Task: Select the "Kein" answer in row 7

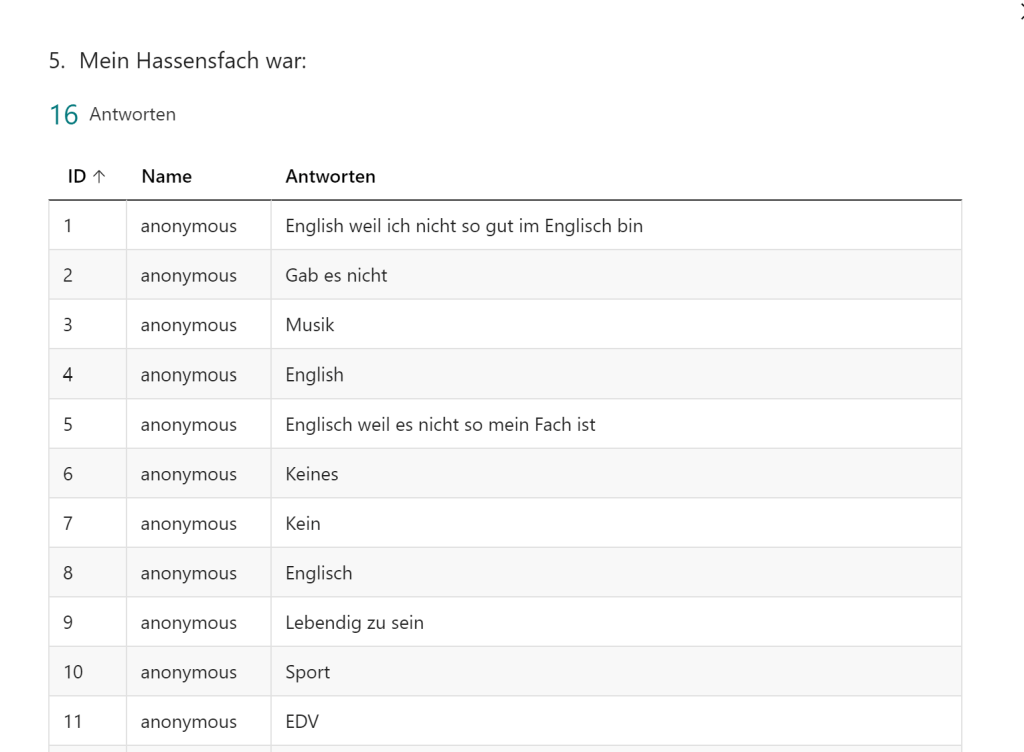Action: point(303,523)
